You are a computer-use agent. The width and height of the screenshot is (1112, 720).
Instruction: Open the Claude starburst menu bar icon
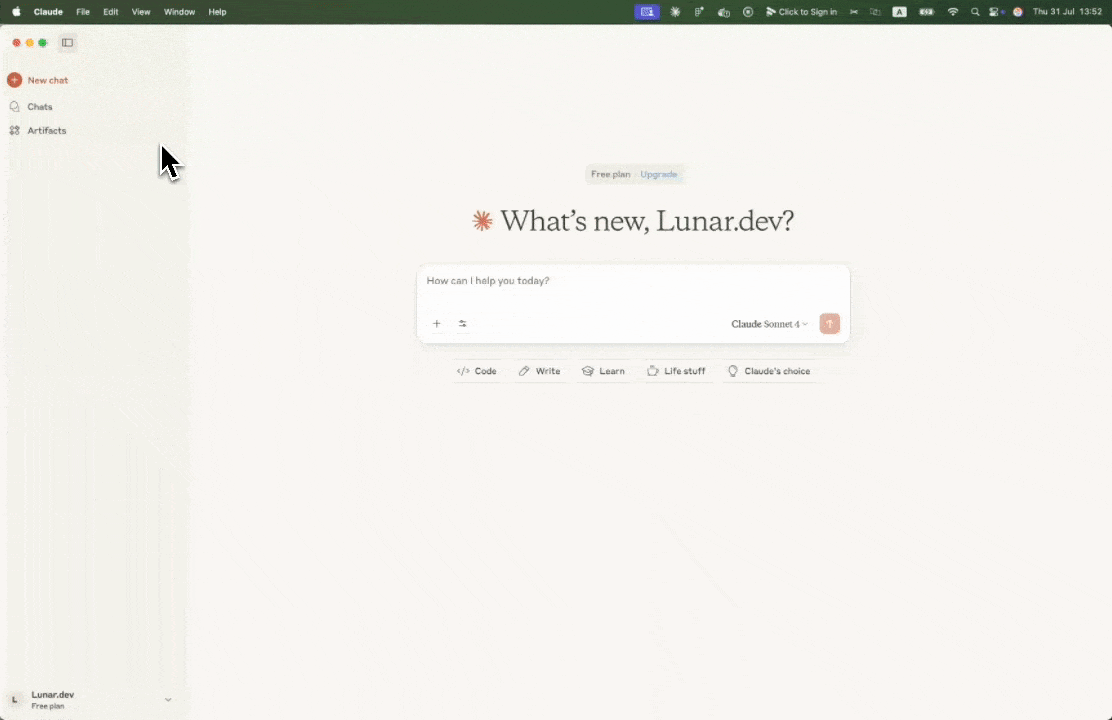tap(675, 12)
